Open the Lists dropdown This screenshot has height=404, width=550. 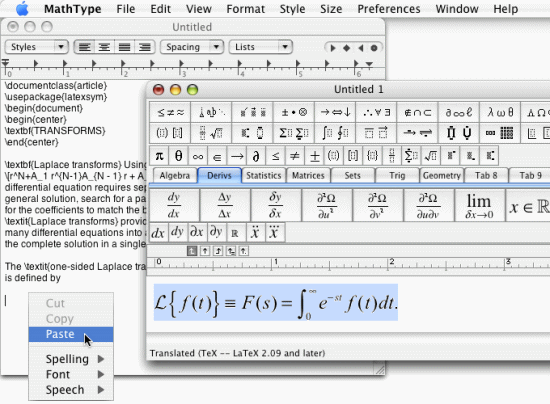click(x=261, y=47)
